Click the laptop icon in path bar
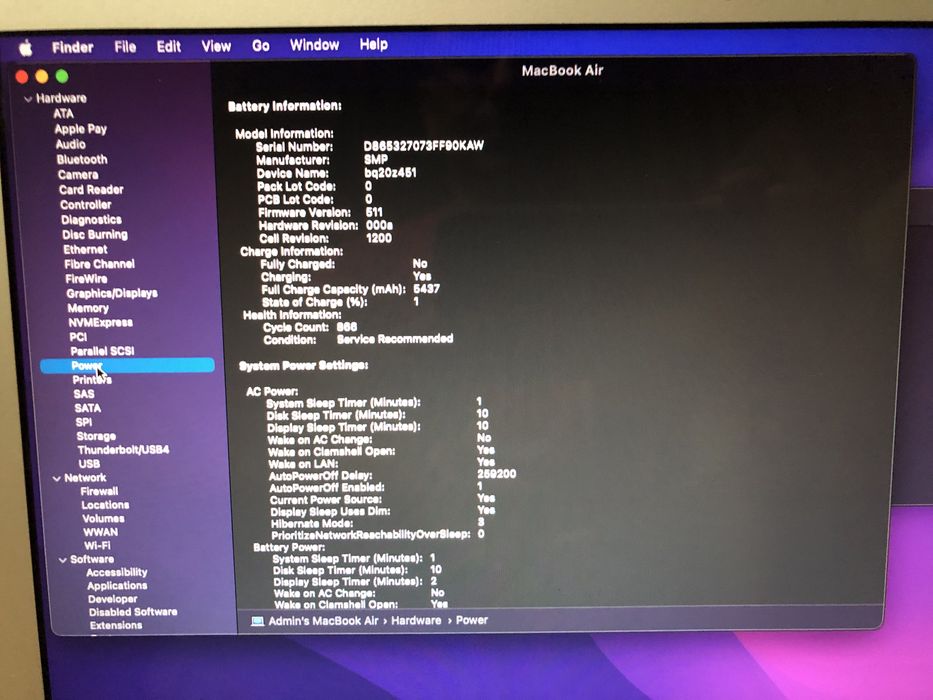The height and width of the screenshot is (700, 933). (257, 621)
